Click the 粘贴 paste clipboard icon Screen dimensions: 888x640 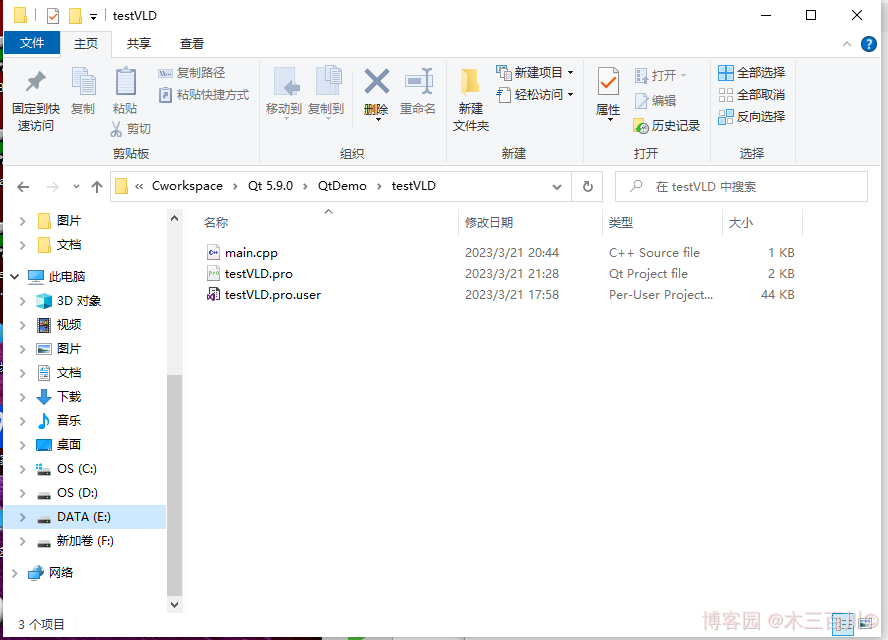(x=125, y=83)
